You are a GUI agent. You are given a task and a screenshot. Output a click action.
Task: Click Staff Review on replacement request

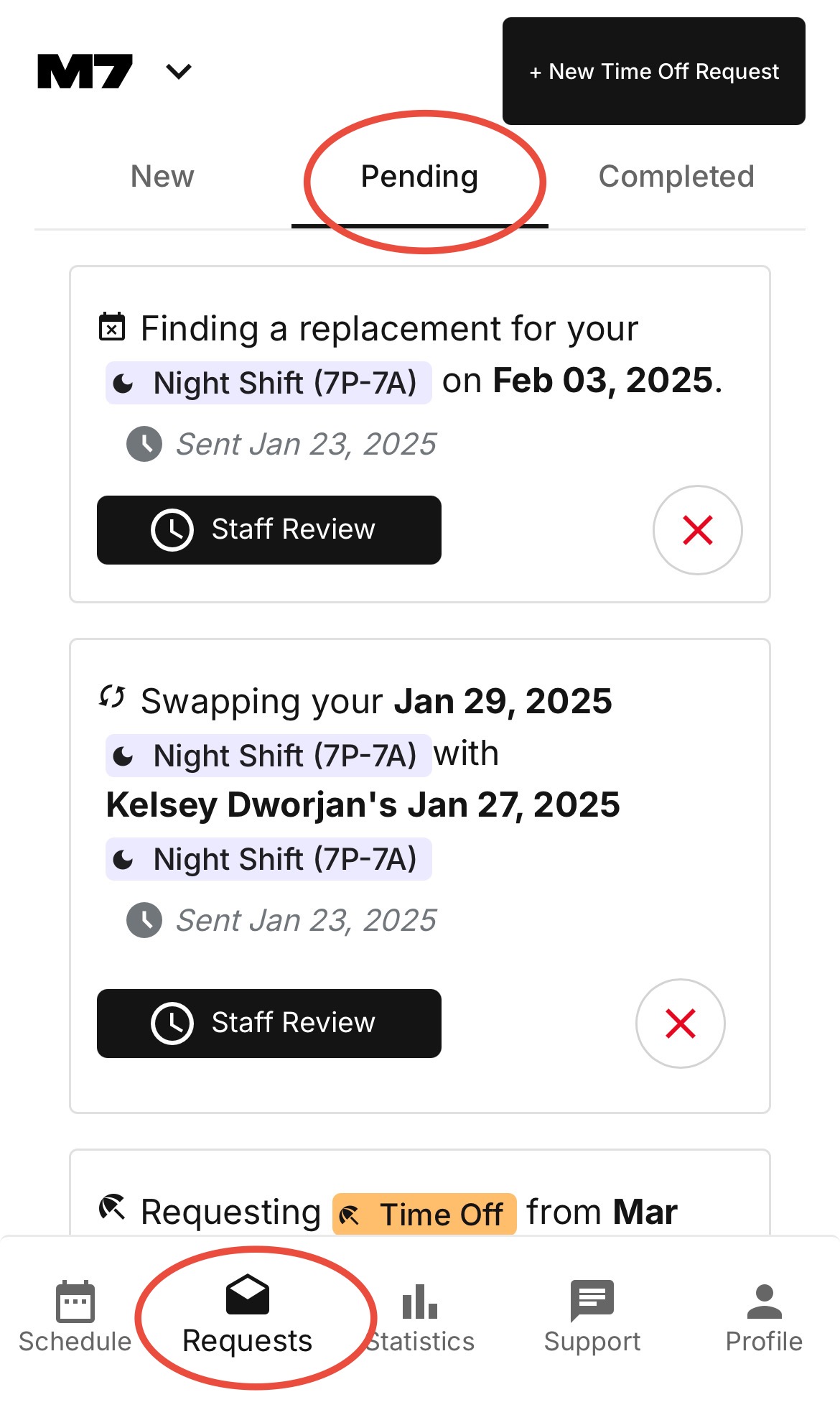point(269,530)
